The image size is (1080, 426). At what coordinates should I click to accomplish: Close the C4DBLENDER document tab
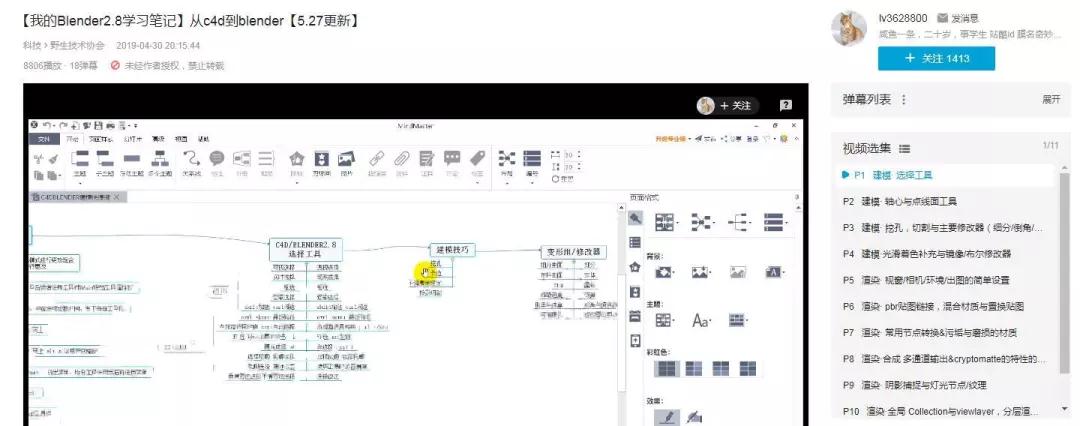pos(116,197)
